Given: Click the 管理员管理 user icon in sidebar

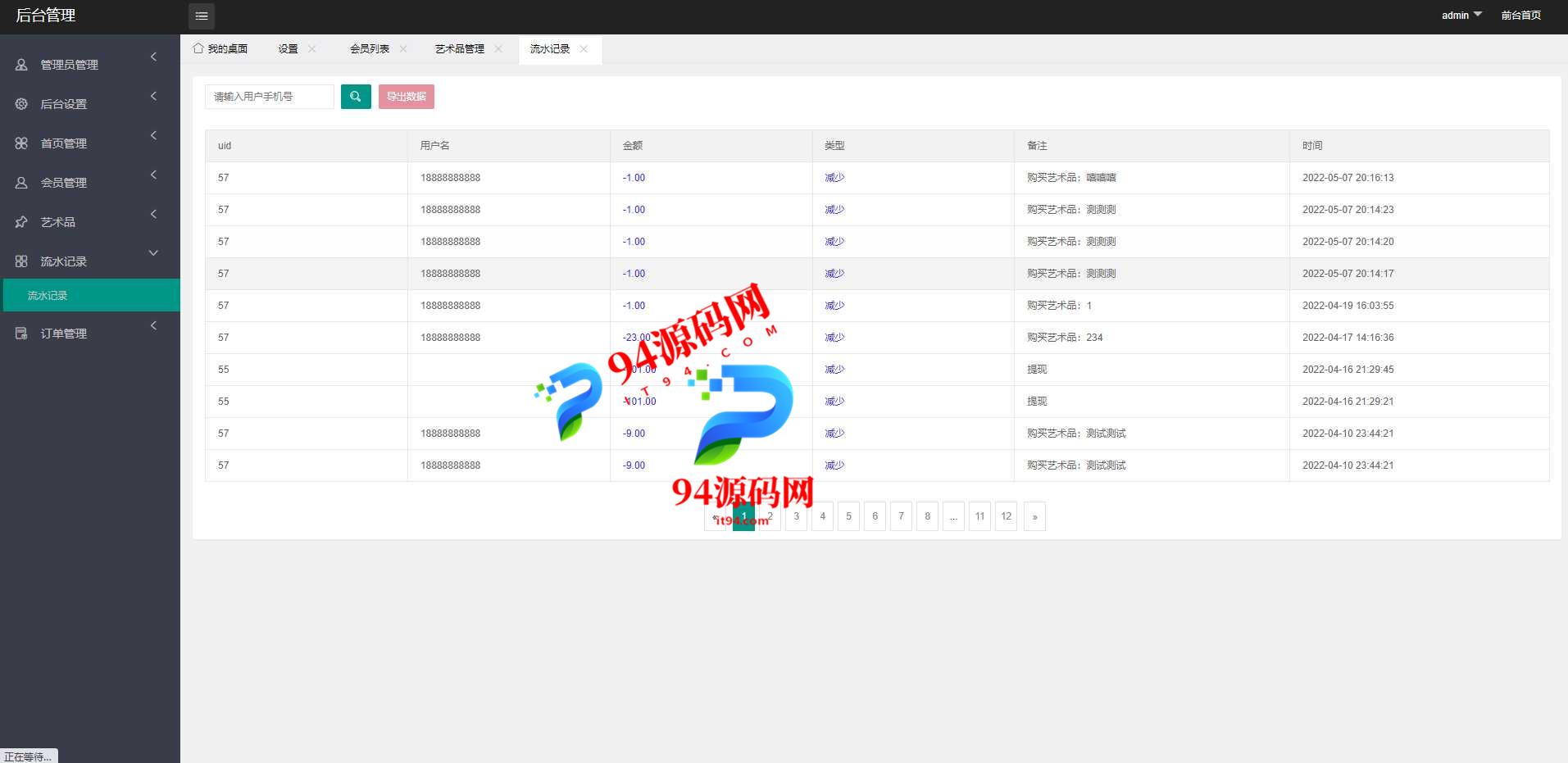Looking at the screenshot, I should point(21,65).
